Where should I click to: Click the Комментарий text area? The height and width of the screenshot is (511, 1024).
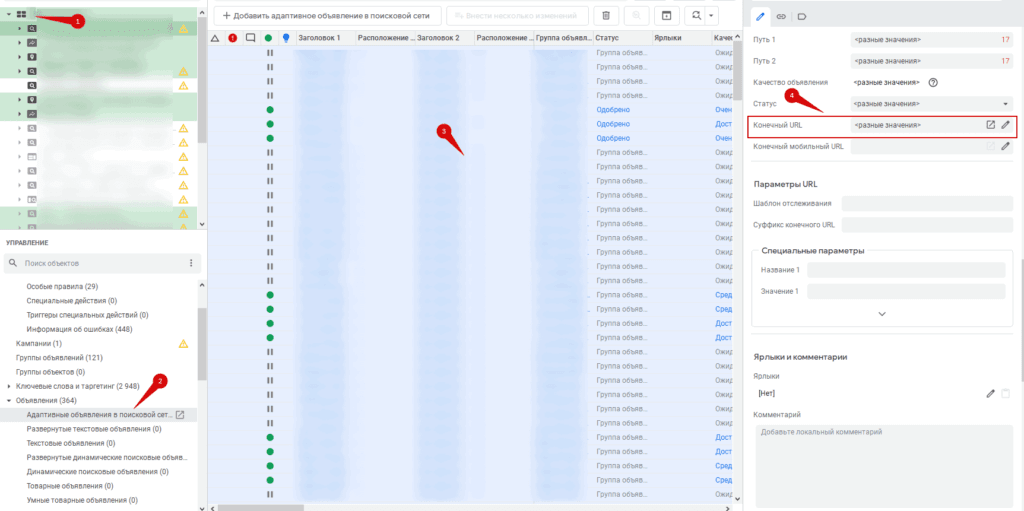(x=883, y=466)
